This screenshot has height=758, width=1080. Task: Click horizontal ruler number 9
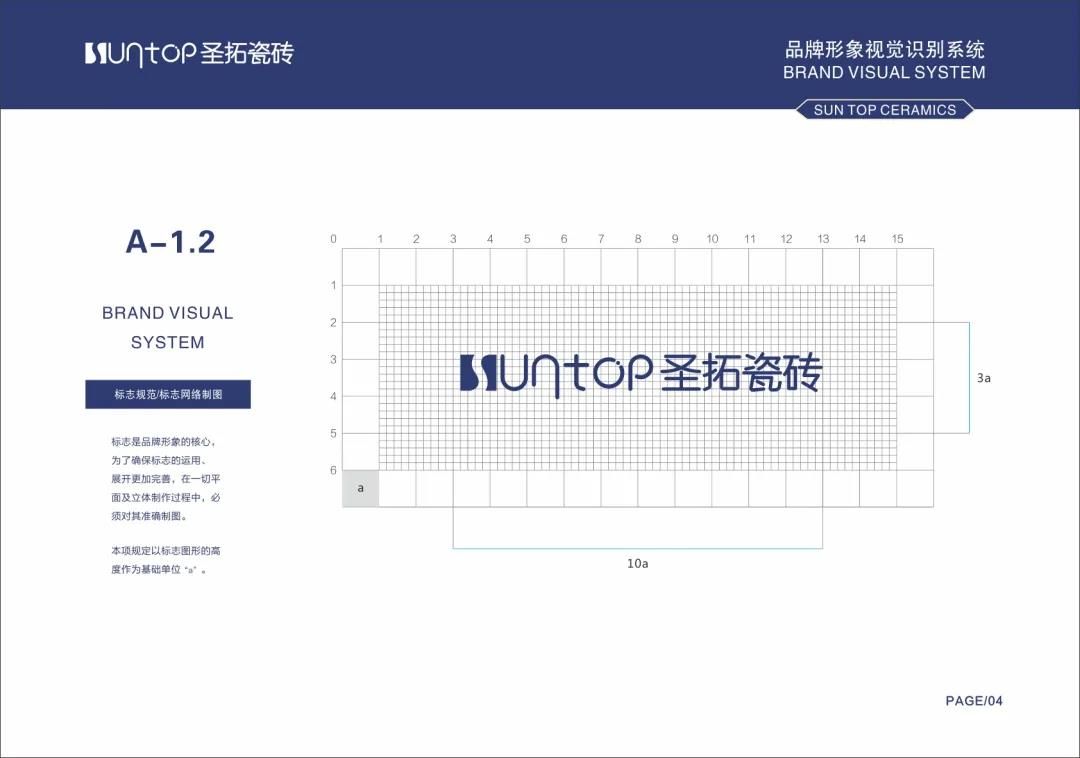(x=675, y=239)
